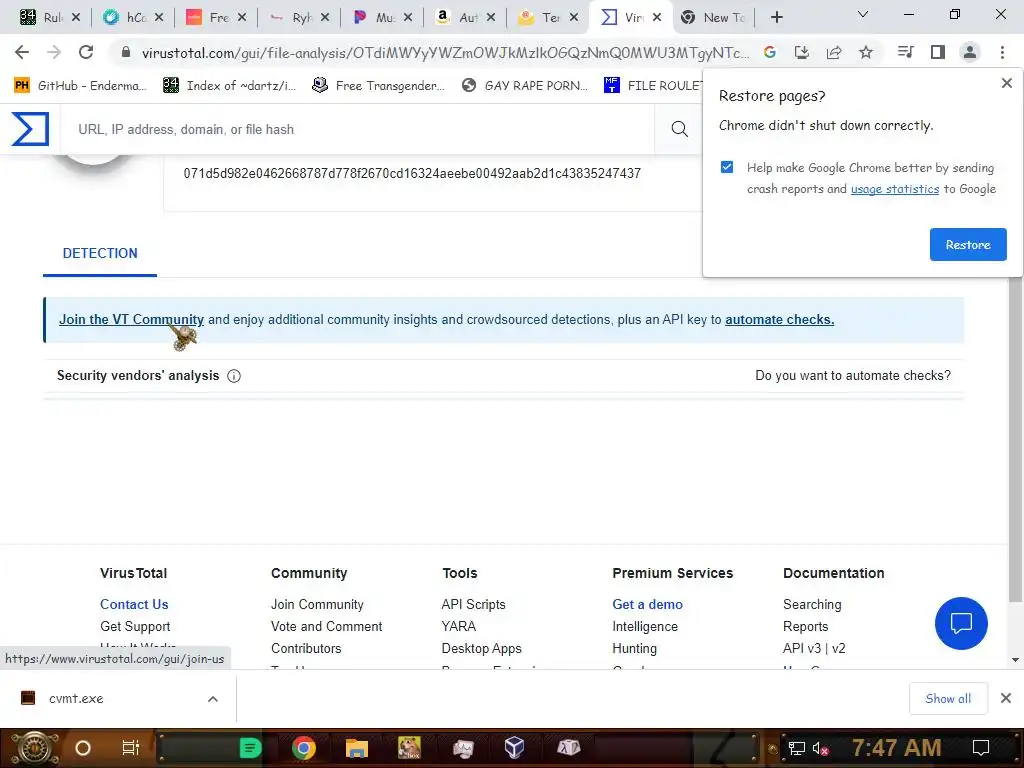Open the Hunting footer link
Screen dimensions: 1024x768
click(x=634, y=648)
